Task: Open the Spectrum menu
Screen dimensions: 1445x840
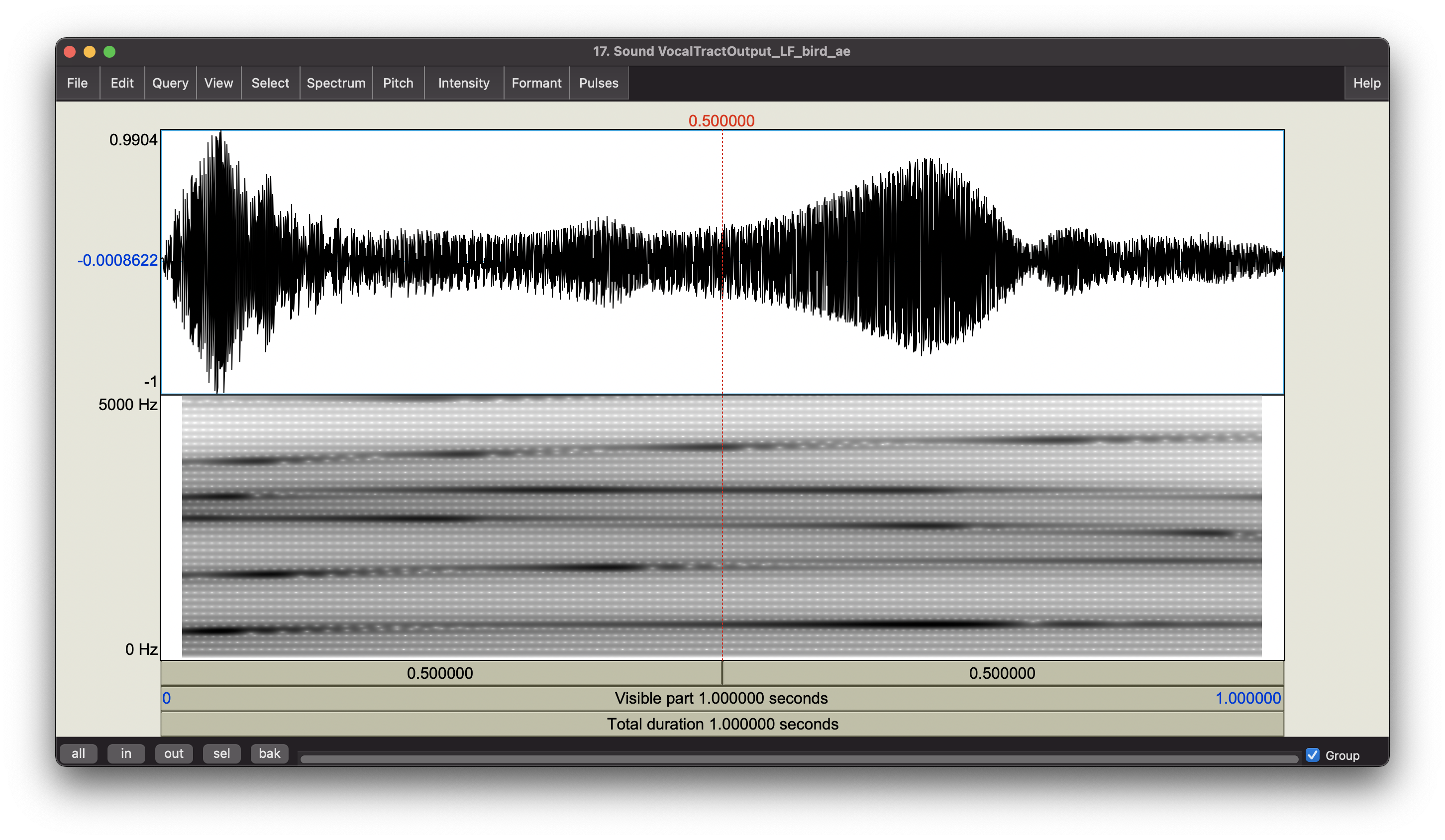Action: [x=336, y=83]
